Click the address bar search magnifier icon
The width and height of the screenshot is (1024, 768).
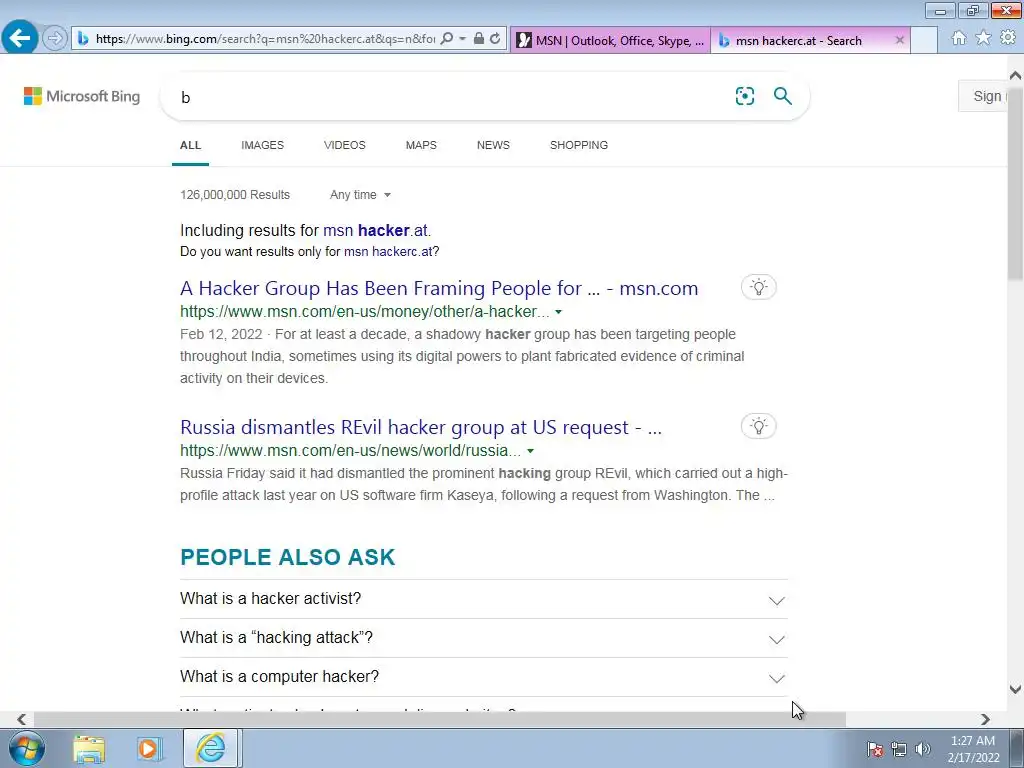(x=447, y=39)
